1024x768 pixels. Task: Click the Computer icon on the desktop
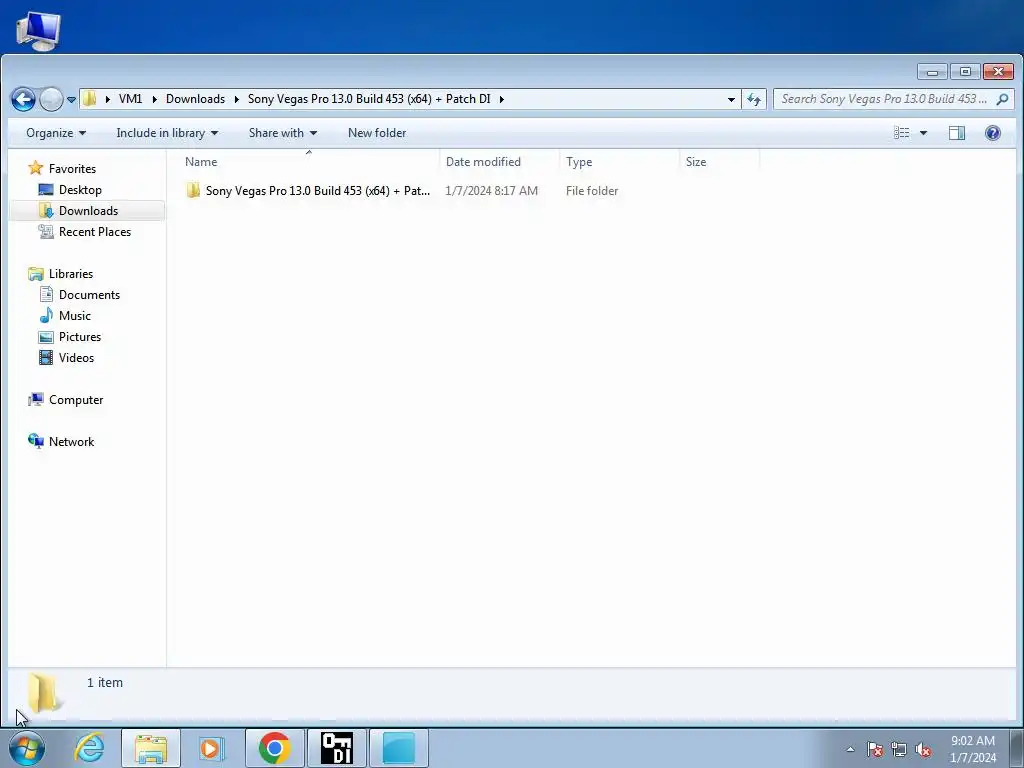[x=38, y=31]
